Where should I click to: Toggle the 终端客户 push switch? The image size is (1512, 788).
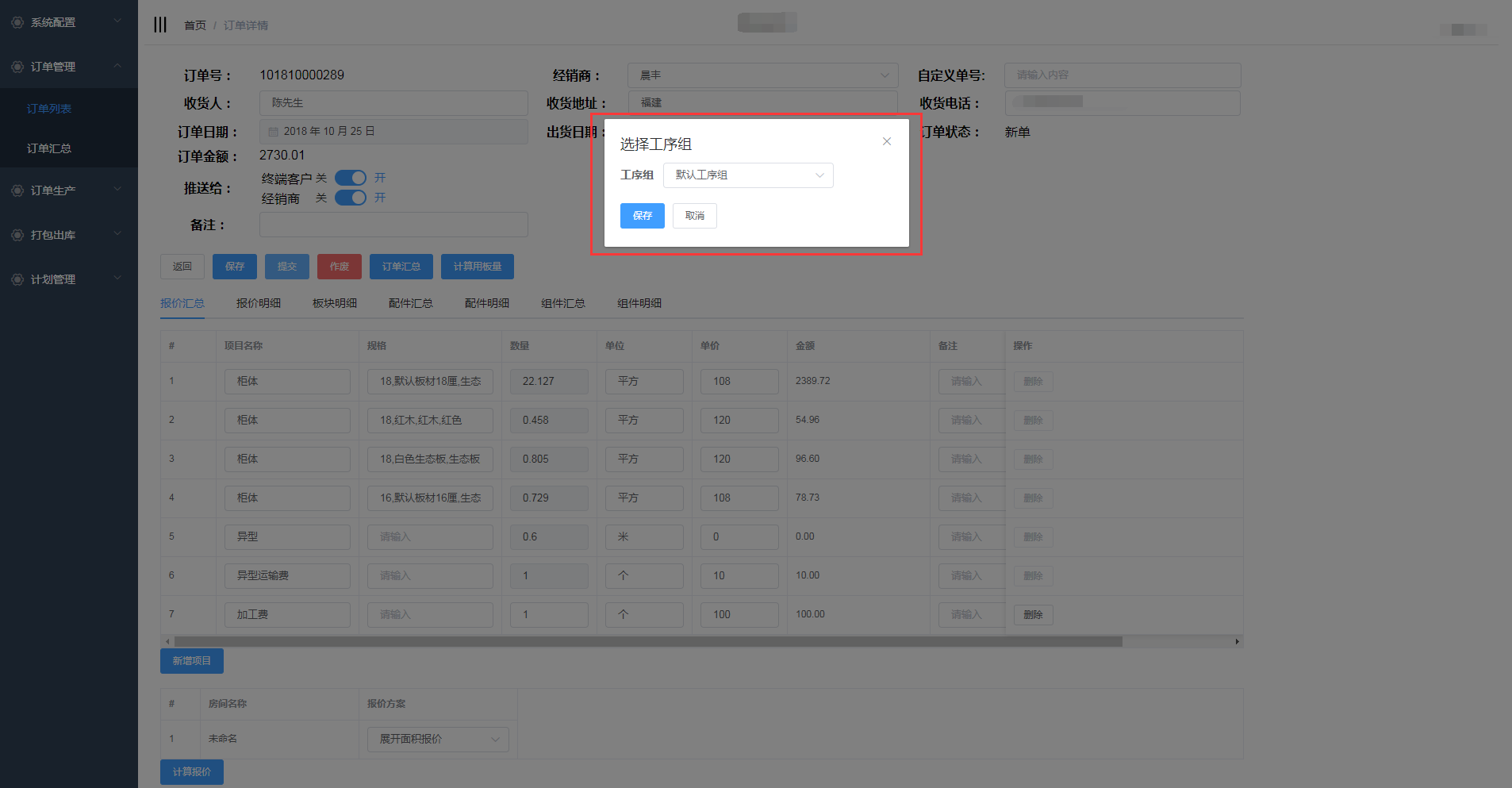click(x=350, y=178)
